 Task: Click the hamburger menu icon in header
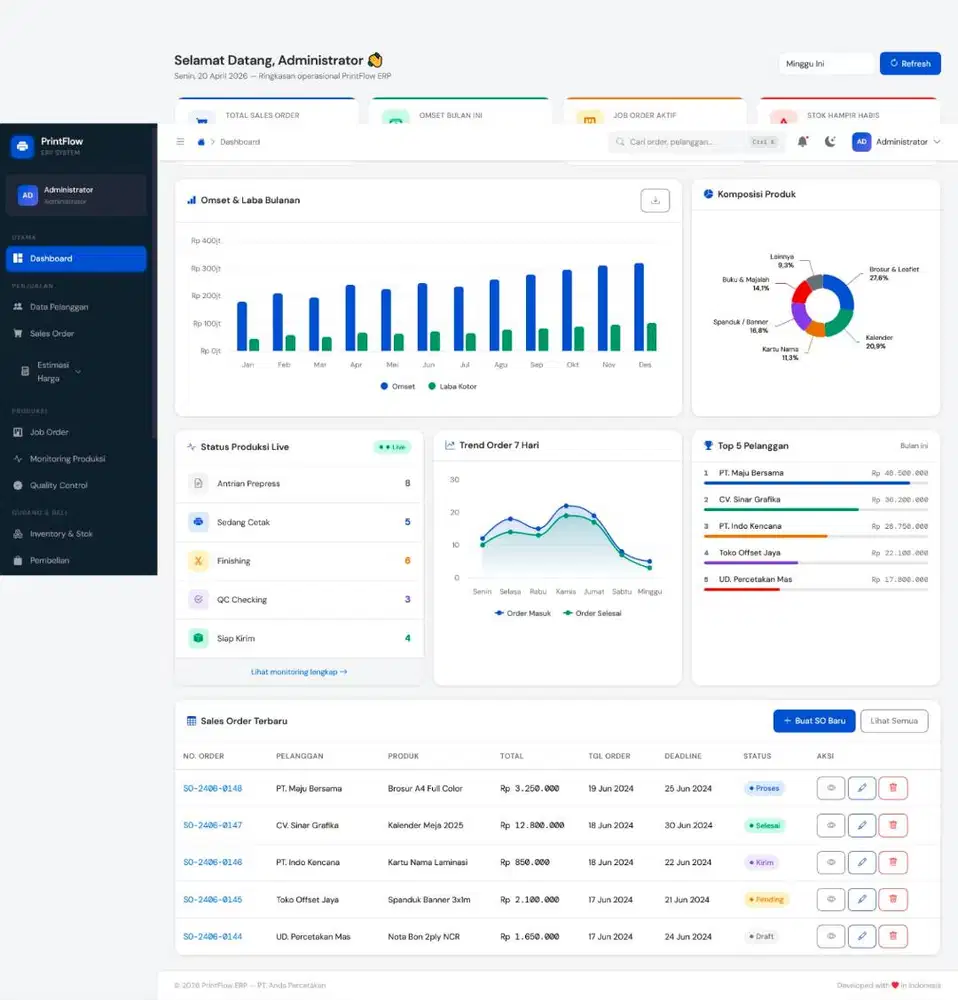coord(181,142)
